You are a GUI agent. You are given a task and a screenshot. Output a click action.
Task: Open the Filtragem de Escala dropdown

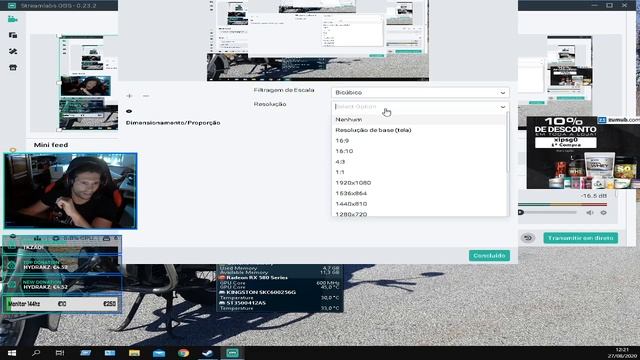coord(420,93)
